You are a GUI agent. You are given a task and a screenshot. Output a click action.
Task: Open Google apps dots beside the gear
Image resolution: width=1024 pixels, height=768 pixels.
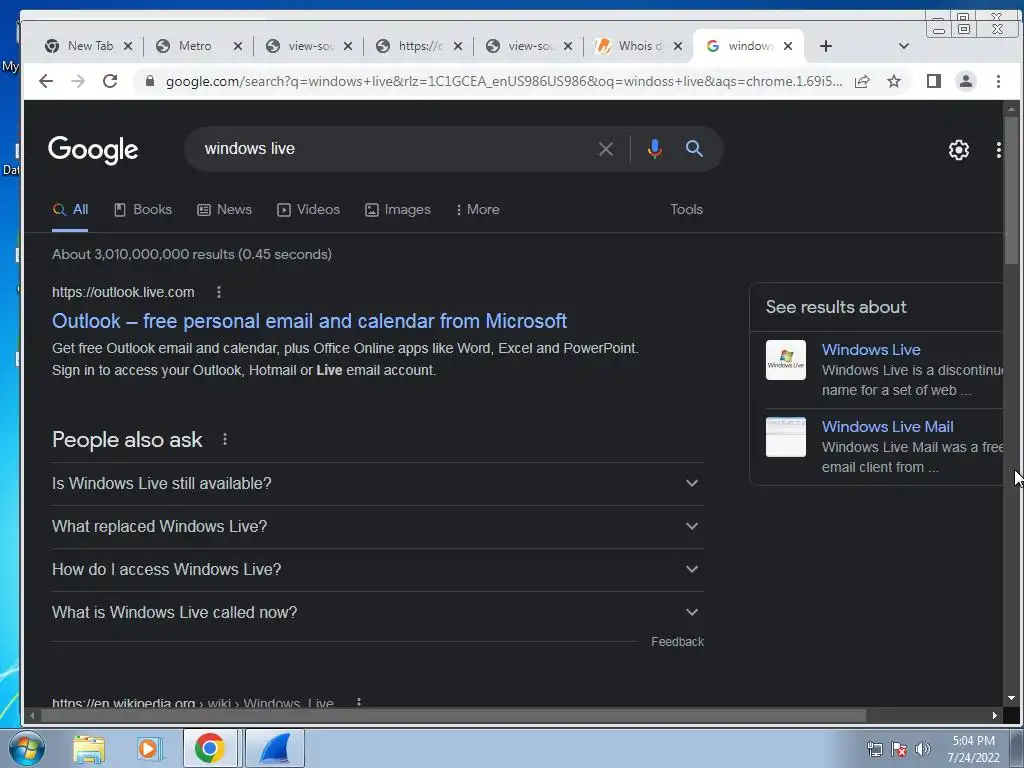(x=999, y=150)
